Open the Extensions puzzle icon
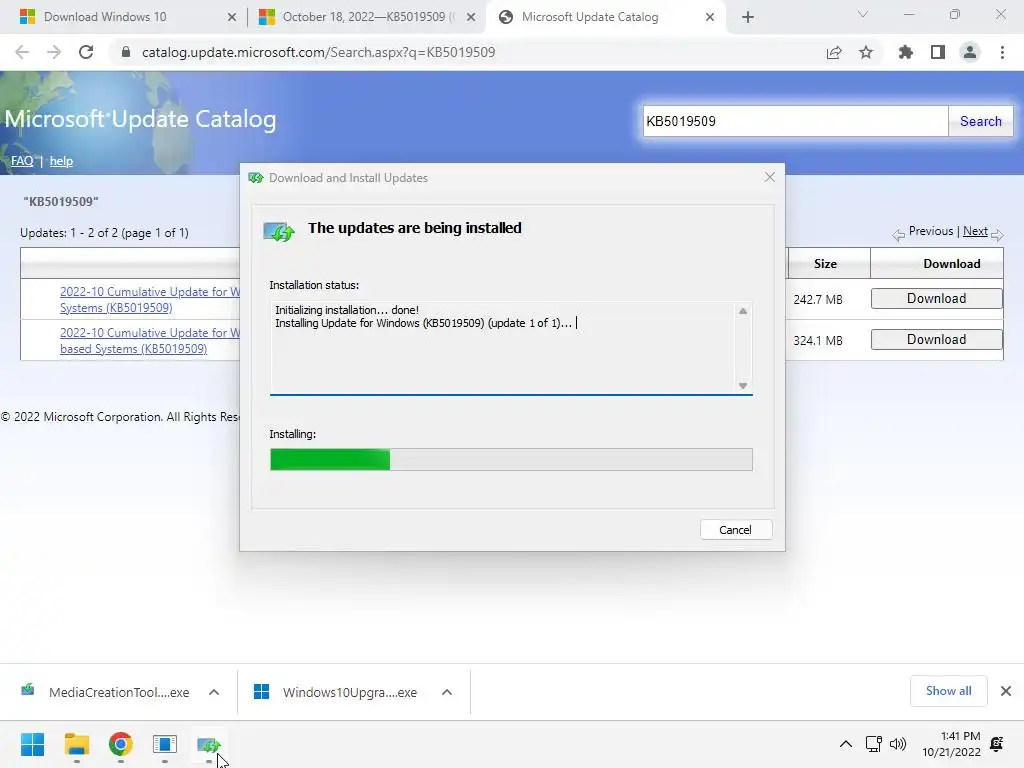Screen dimensions: 1024x768 pyautogui.click(x=905, y=52)
